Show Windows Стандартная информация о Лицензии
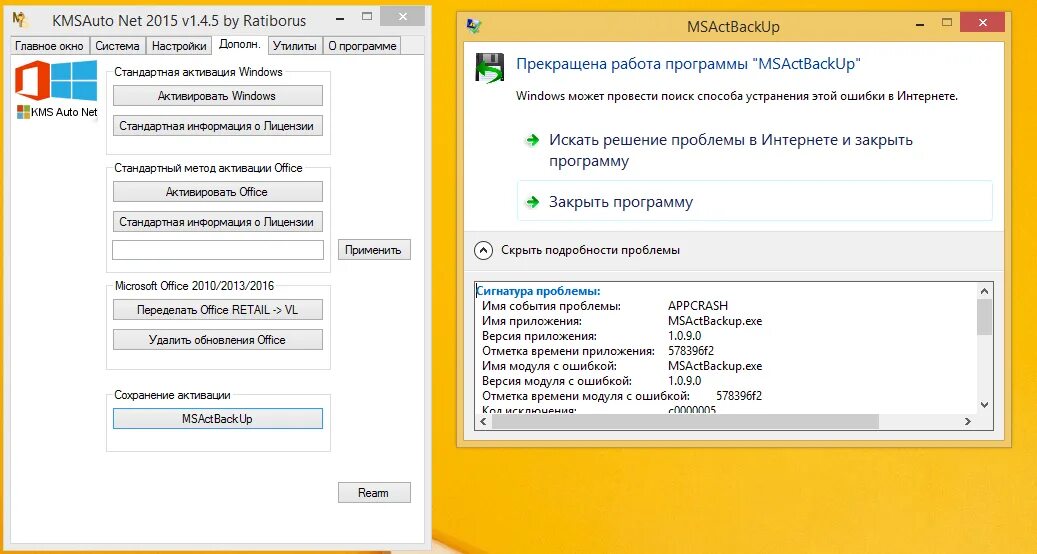The width and height of the screenshot is (1037, 554). (218, 126)
